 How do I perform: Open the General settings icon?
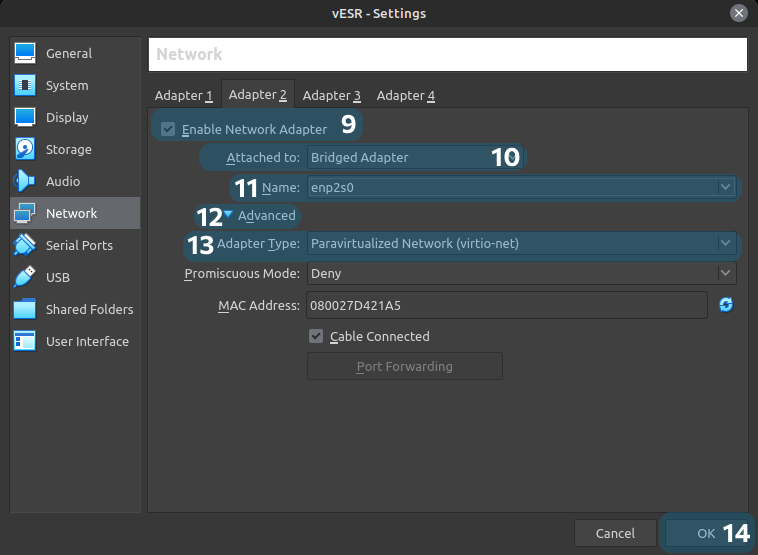tap(25, 53)
